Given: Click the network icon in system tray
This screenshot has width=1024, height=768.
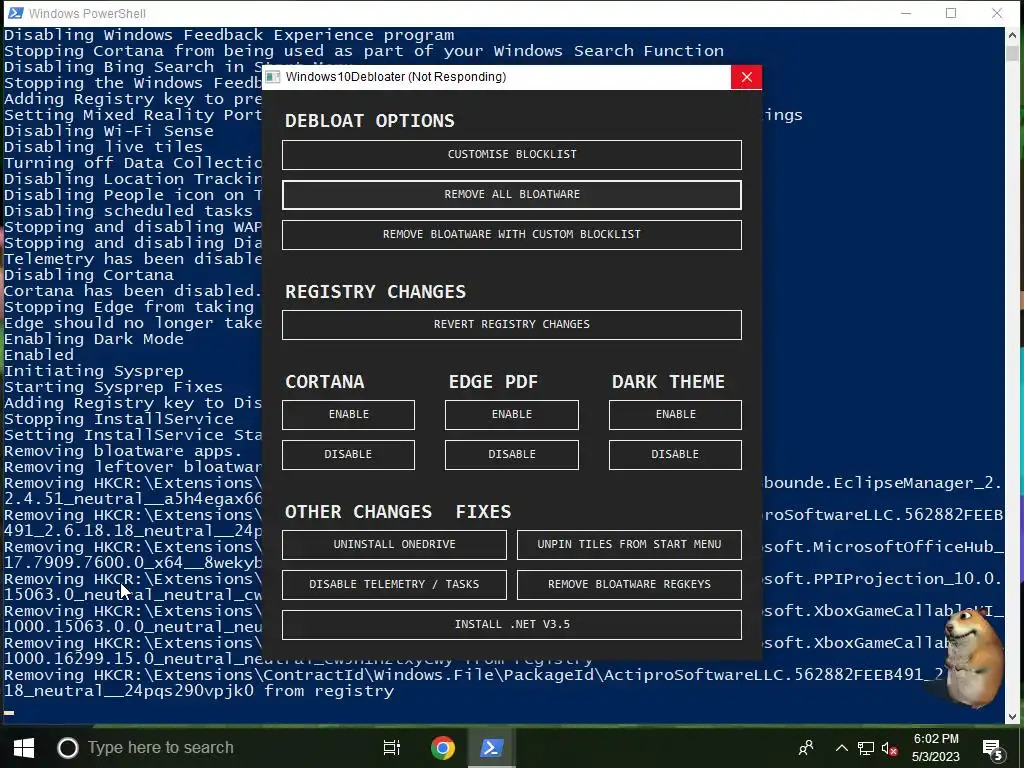Looking at the screenshot, I should pyautogui.click(x=866, y=748).
